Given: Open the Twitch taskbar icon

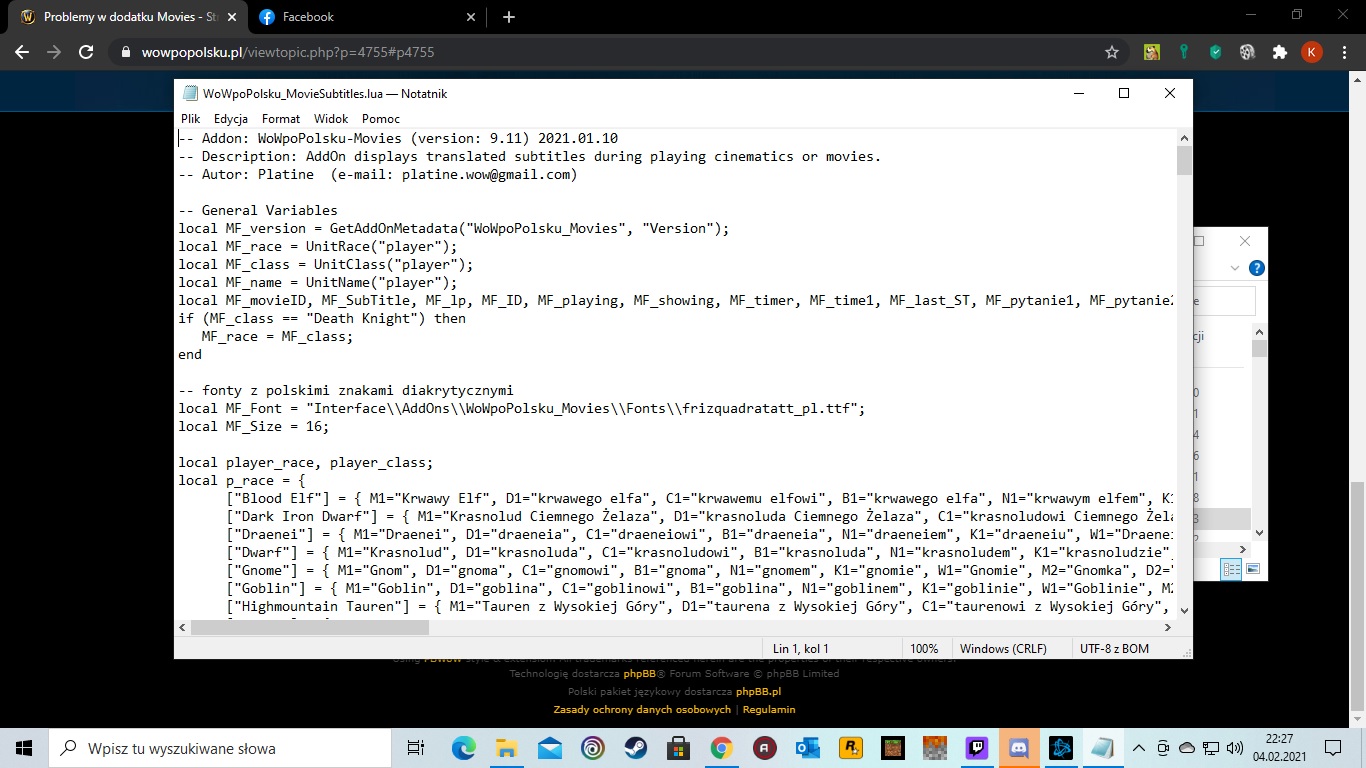Looking at the screenshot, I should 976,748.
